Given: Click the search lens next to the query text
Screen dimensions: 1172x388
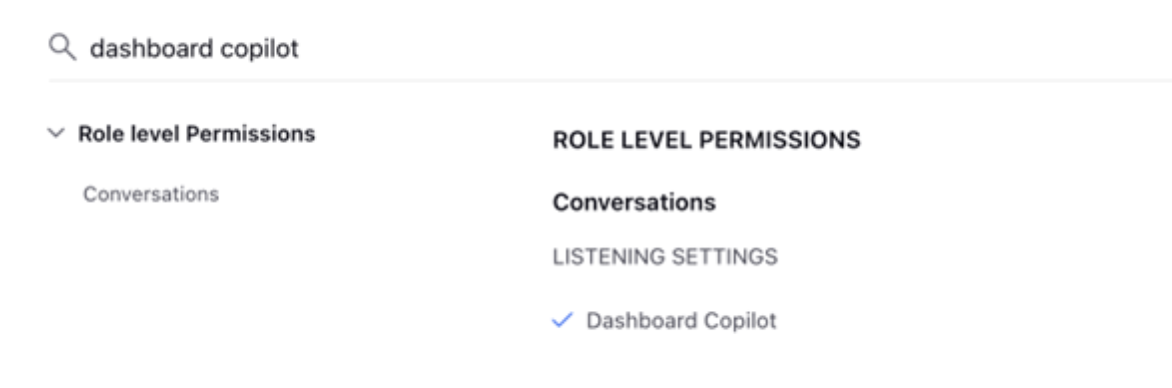Looking at the screenshot, I should click(x=62, y=48).
